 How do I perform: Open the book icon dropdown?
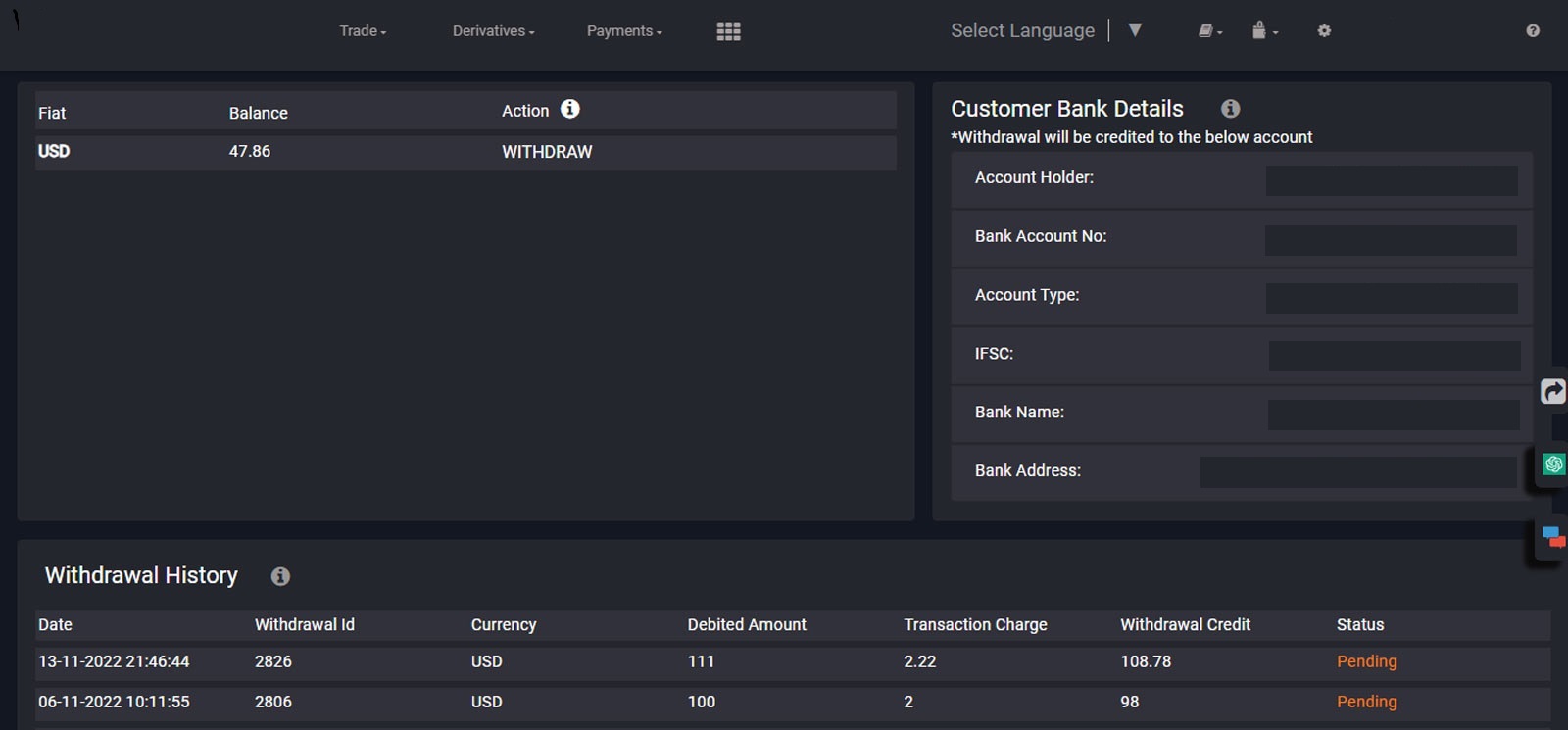(x=1210, y=31)
